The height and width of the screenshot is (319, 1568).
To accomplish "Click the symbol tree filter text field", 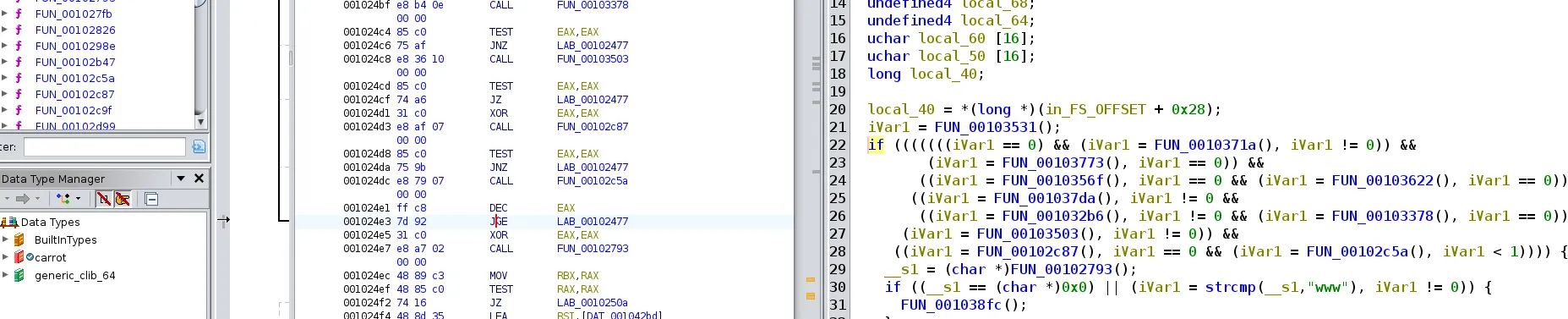I will coord(104,147).
